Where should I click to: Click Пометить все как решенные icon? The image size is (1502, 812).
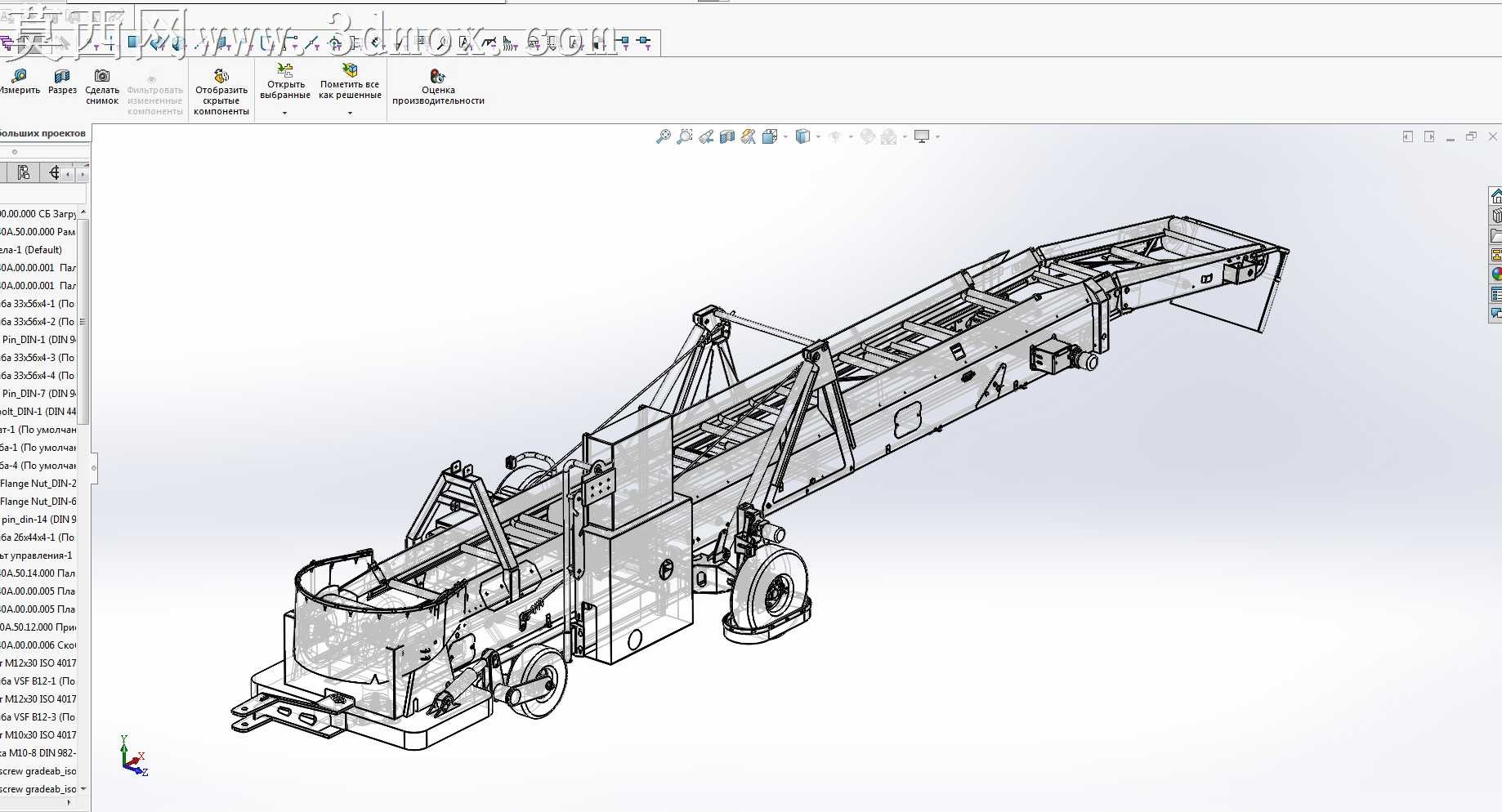350,70
